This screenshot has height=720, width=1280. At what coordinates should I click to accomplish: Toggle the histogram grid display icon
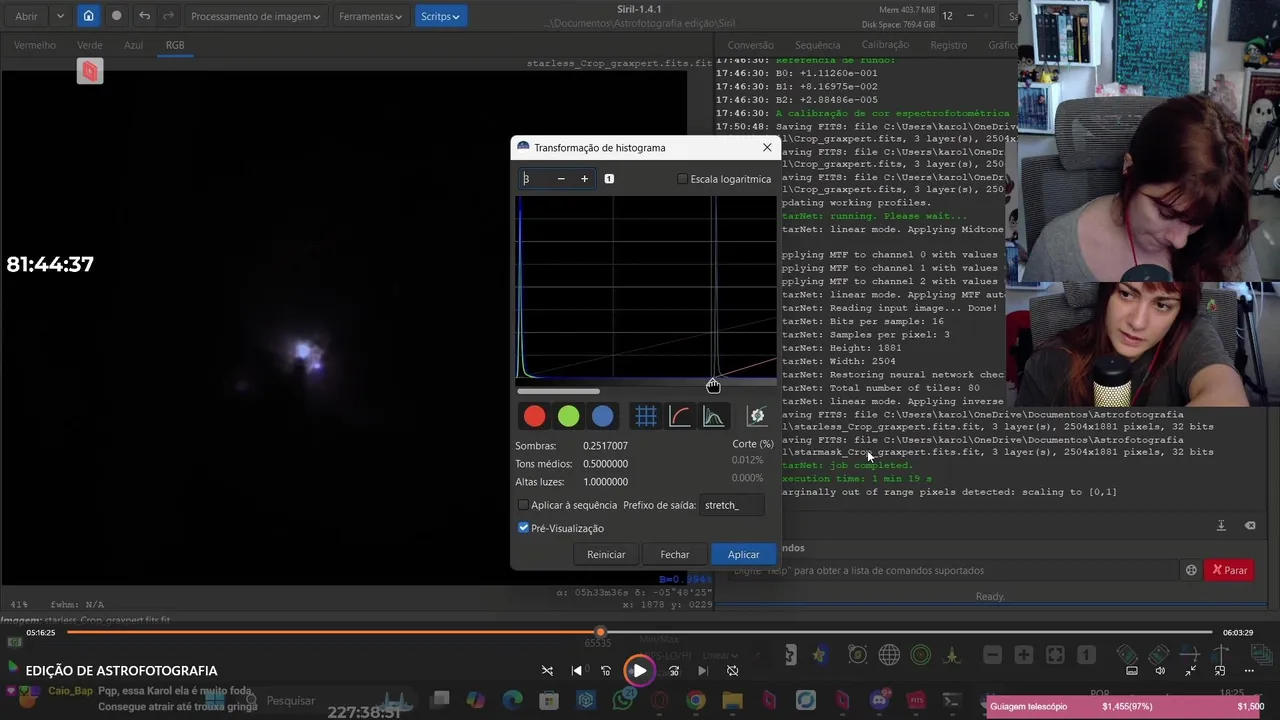[x=646, y=416]
